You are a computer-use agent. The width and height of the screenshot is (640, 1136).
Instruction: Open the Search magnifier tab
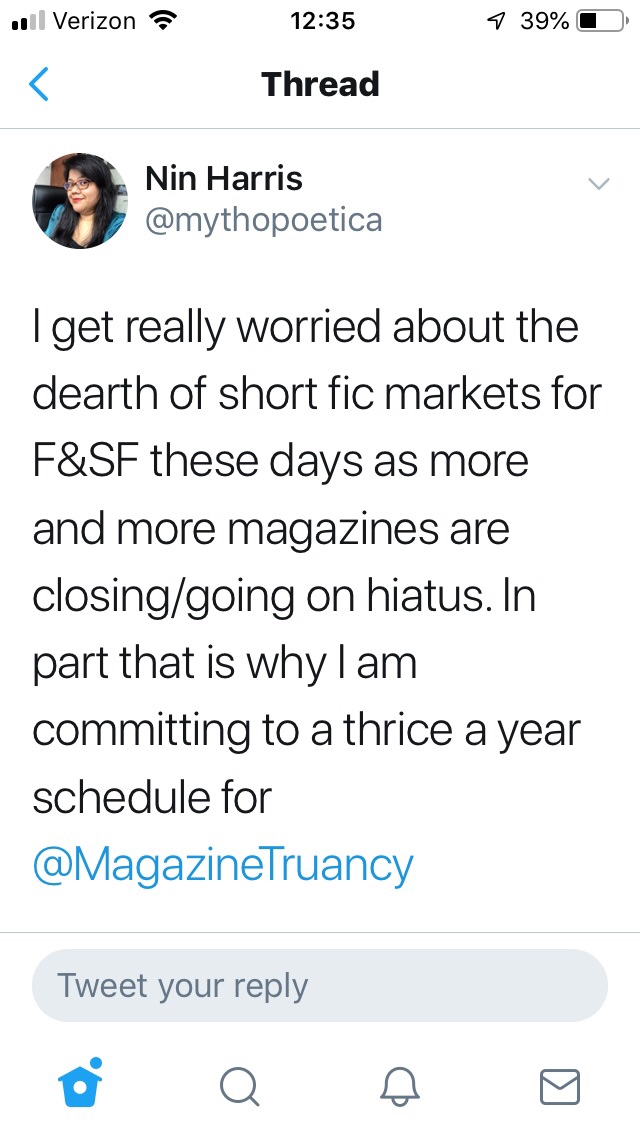coord(240,1085)
